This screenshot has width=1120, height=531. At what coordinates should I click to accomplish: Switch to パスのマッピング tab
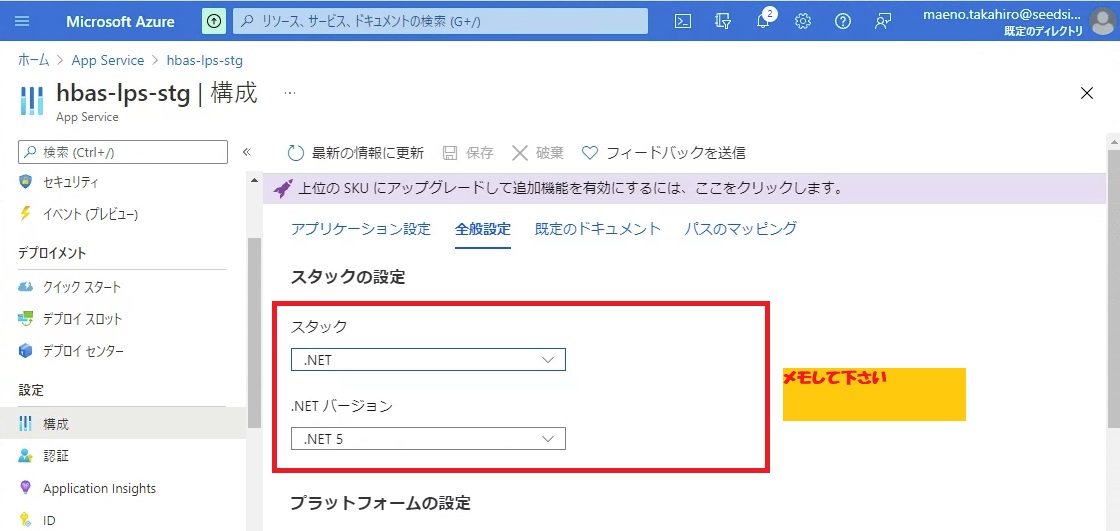tap(740, 229)
